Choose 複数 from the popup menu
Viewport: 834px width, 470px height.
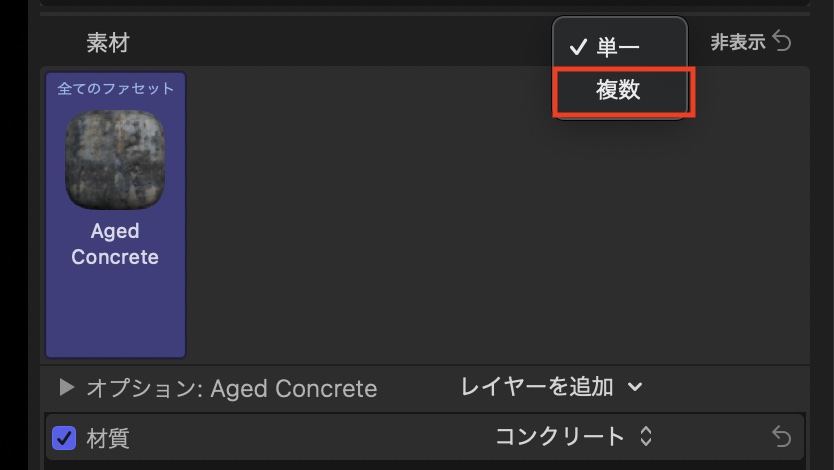[619, 90]
